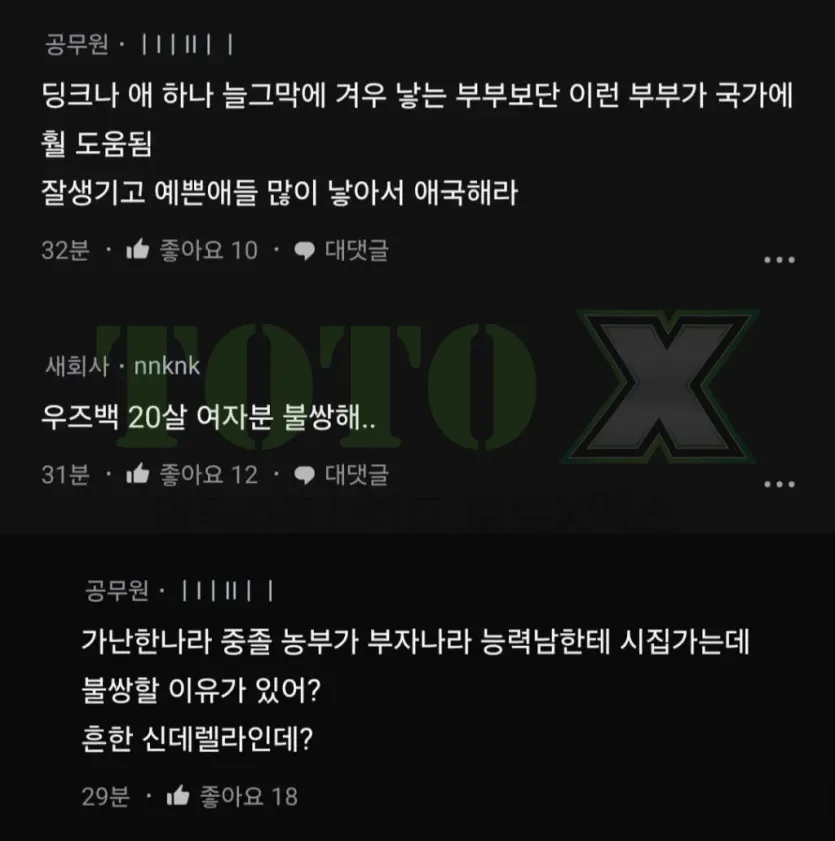The width and height of the screenshot is (835, 841).
Task: Tap 대댓글 under the 32분 comment
Action: (357, 250)
